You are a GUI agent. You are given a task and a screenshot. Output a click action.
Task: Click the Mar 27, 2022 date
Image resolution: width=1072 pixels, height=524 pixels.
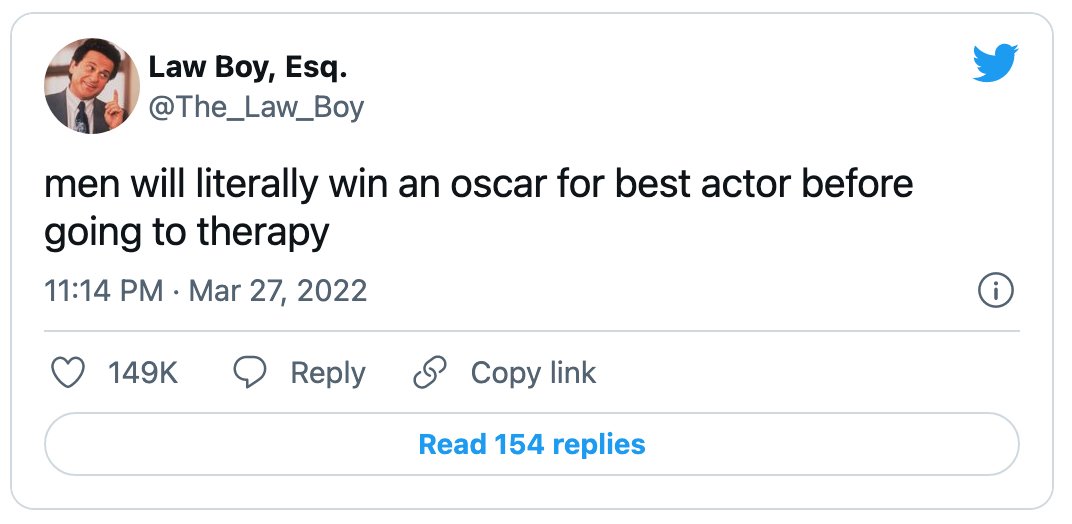[278, 291]
